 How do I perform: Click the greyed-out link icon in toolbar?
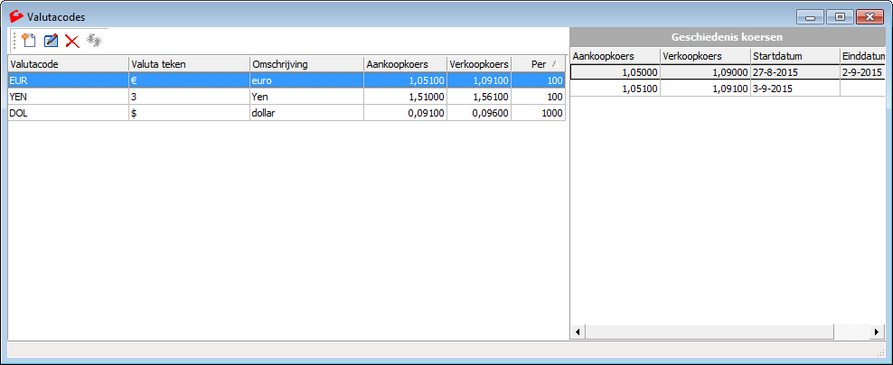[93, 40]
